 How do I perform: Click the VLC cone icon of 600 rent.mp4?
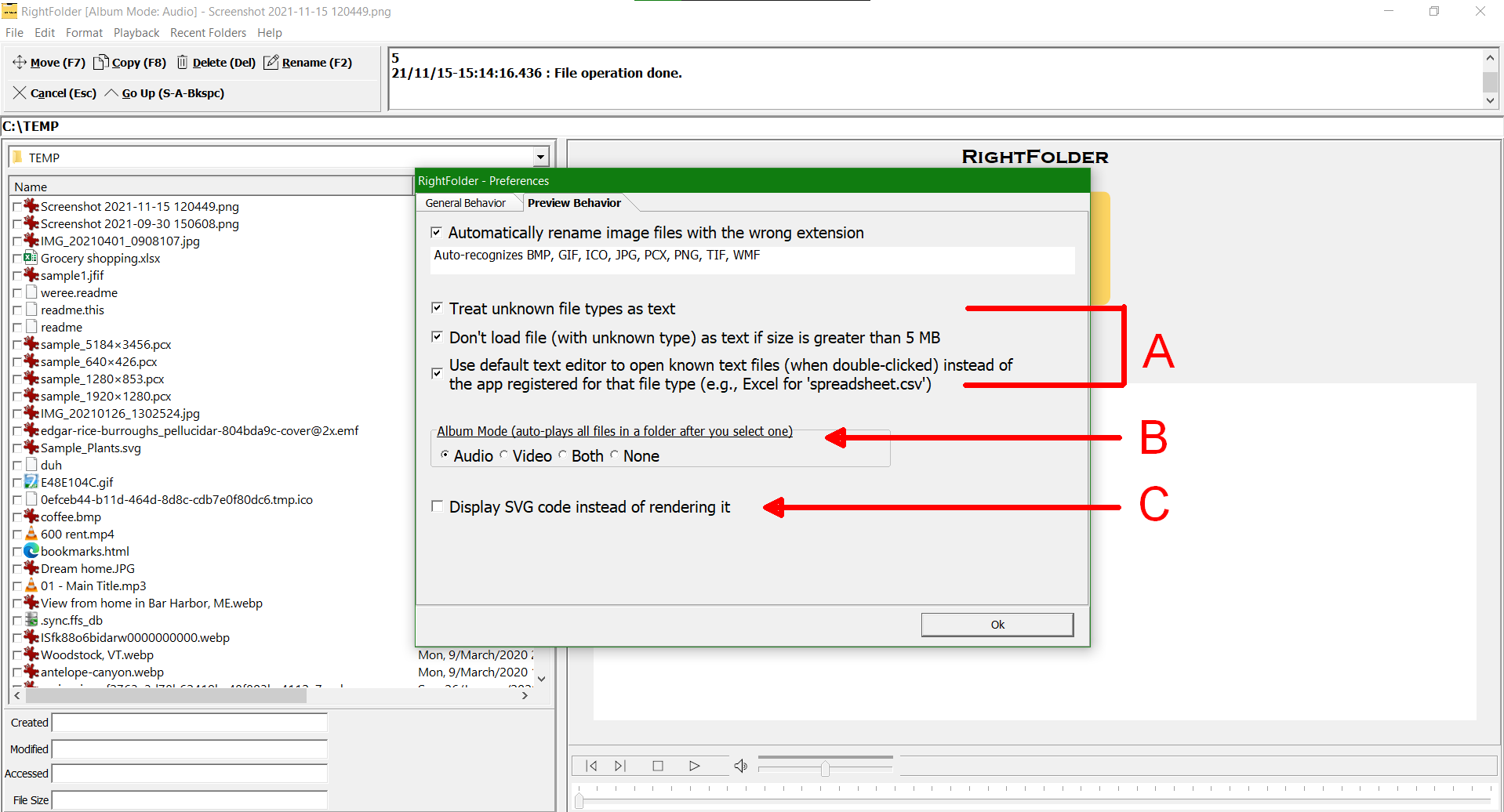(31, 534)
